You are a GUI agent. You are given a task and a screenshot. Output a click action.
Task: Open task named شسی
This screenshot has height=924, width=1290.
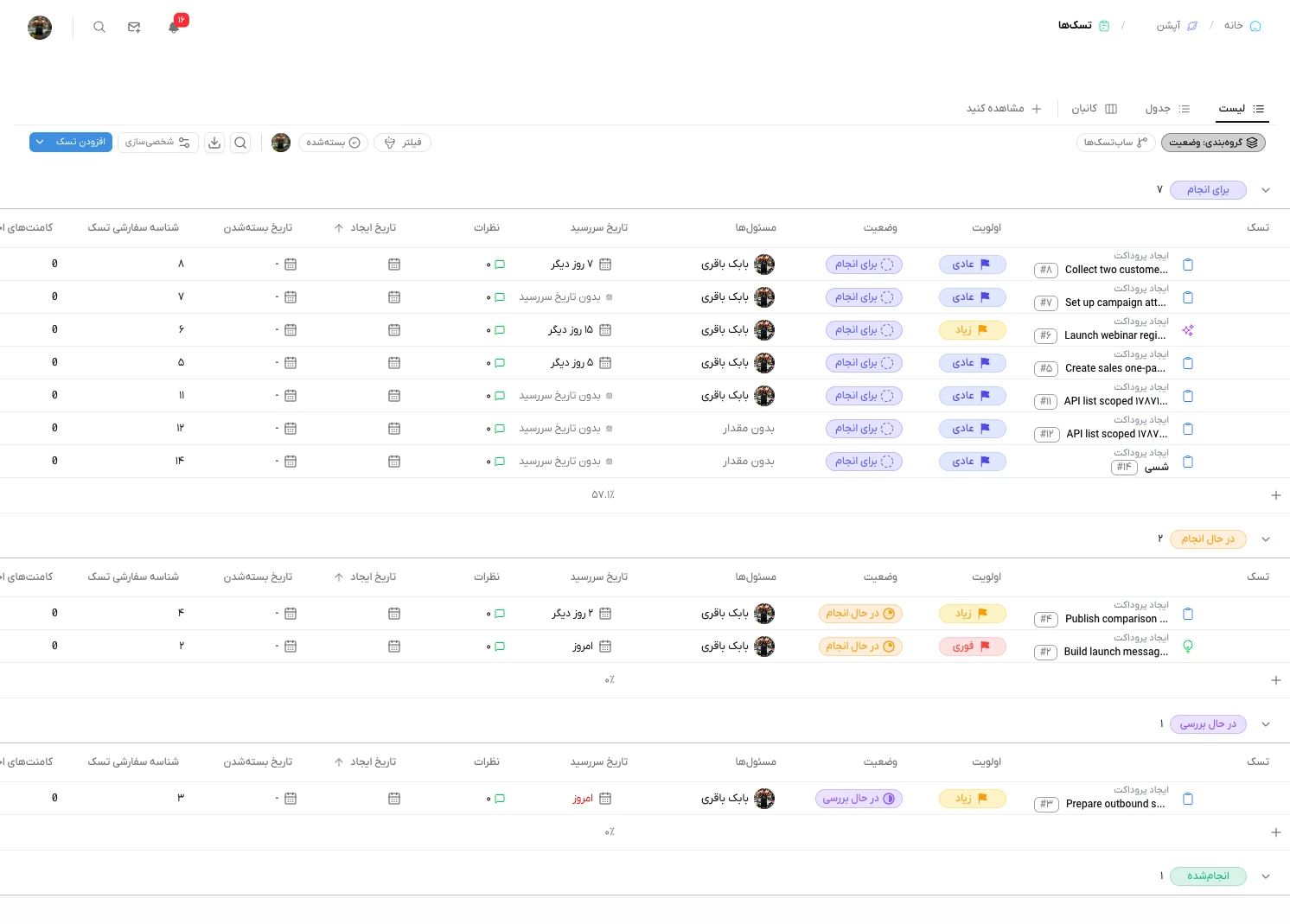(1157, 468)
